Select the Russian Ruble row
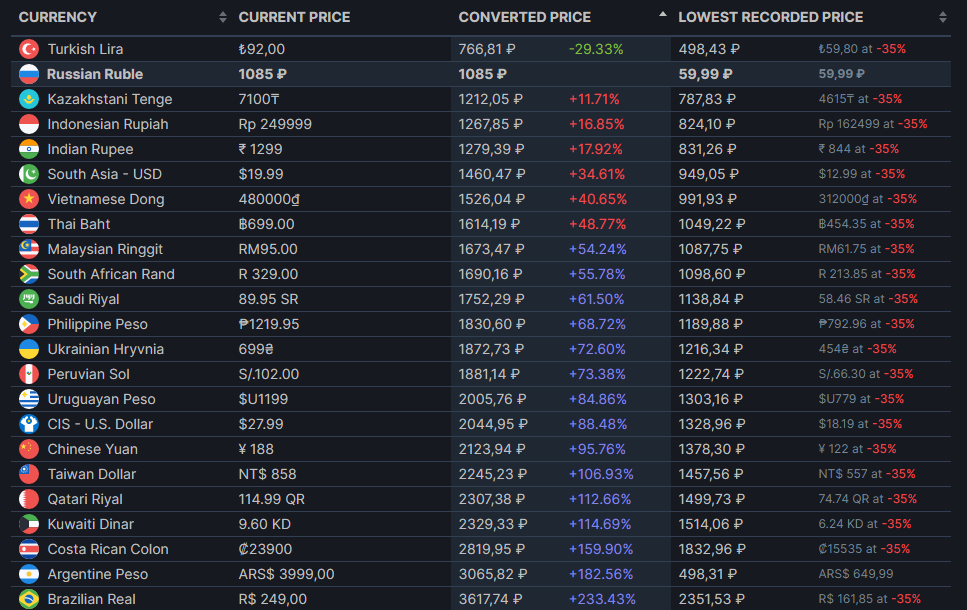The image size is (967, 610). (x=481, y=74)
